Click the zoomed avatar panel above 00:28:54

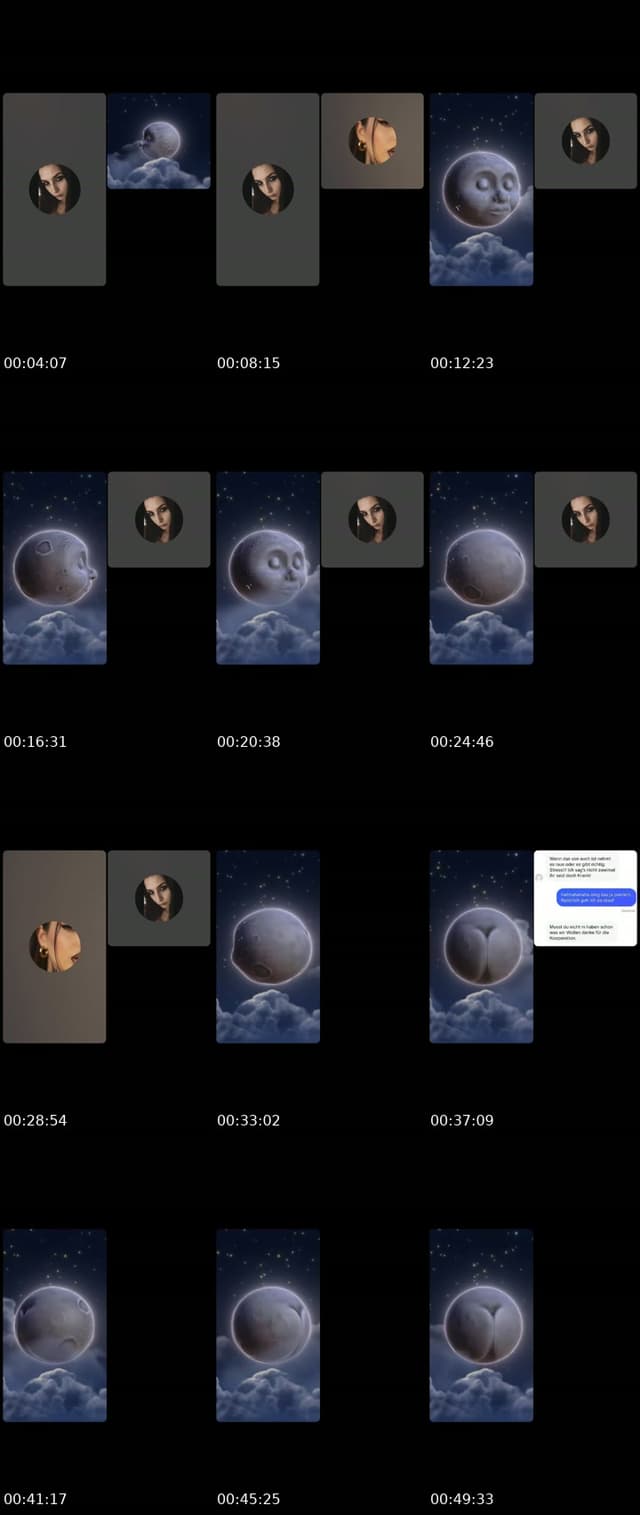tap(55, 946)
